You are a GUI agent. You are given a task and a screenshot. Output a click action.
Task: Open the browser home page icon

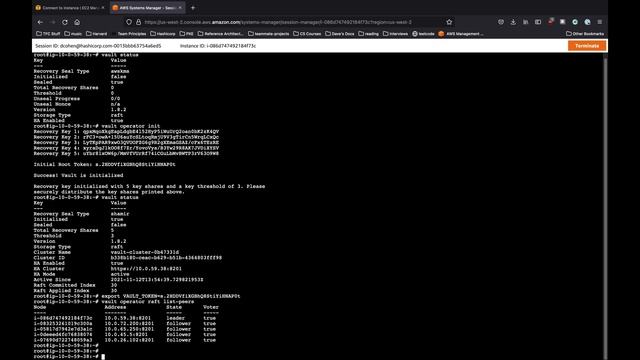coord(77,22)
